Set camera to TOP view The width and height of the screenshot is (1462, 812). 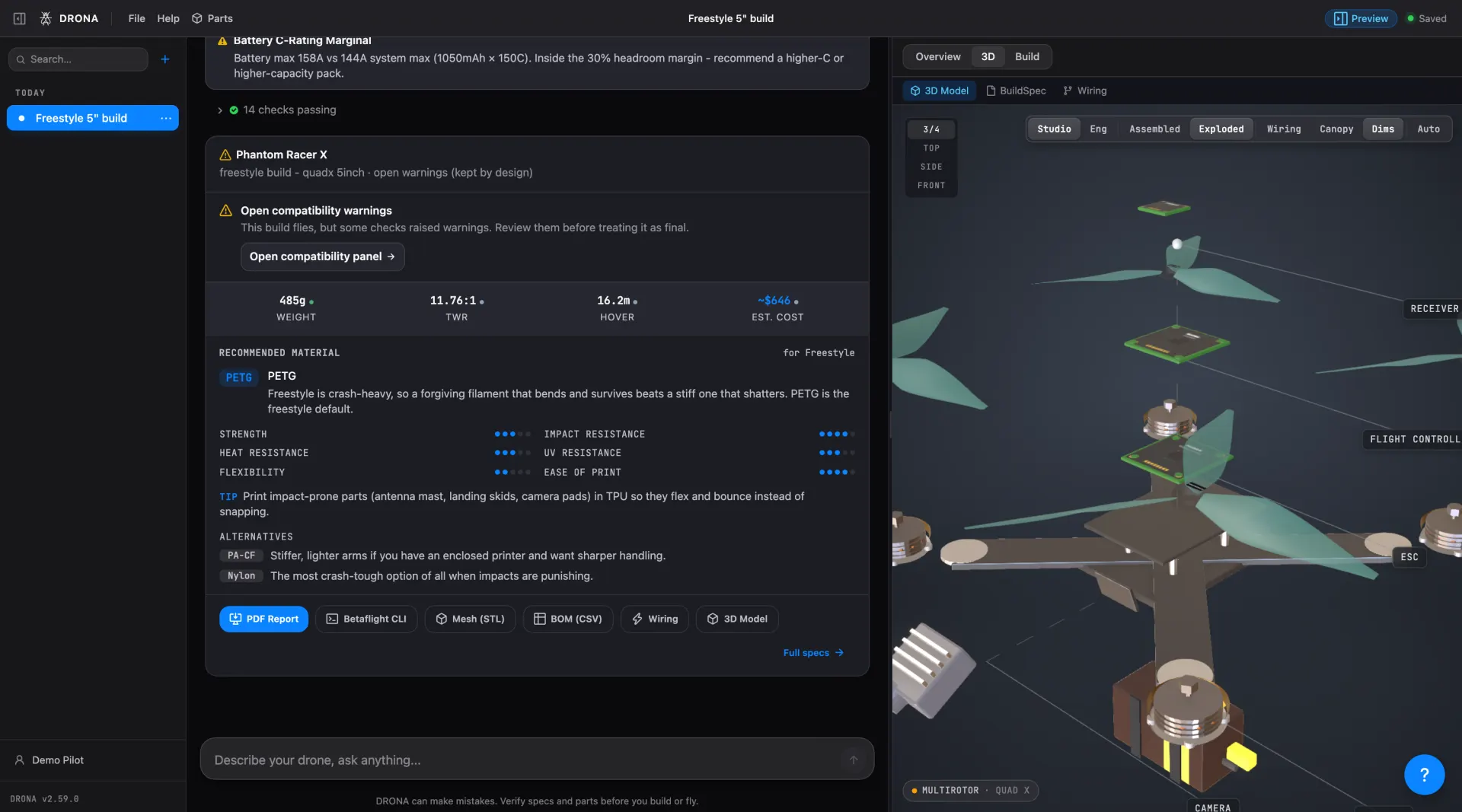(x=931, y=148)
